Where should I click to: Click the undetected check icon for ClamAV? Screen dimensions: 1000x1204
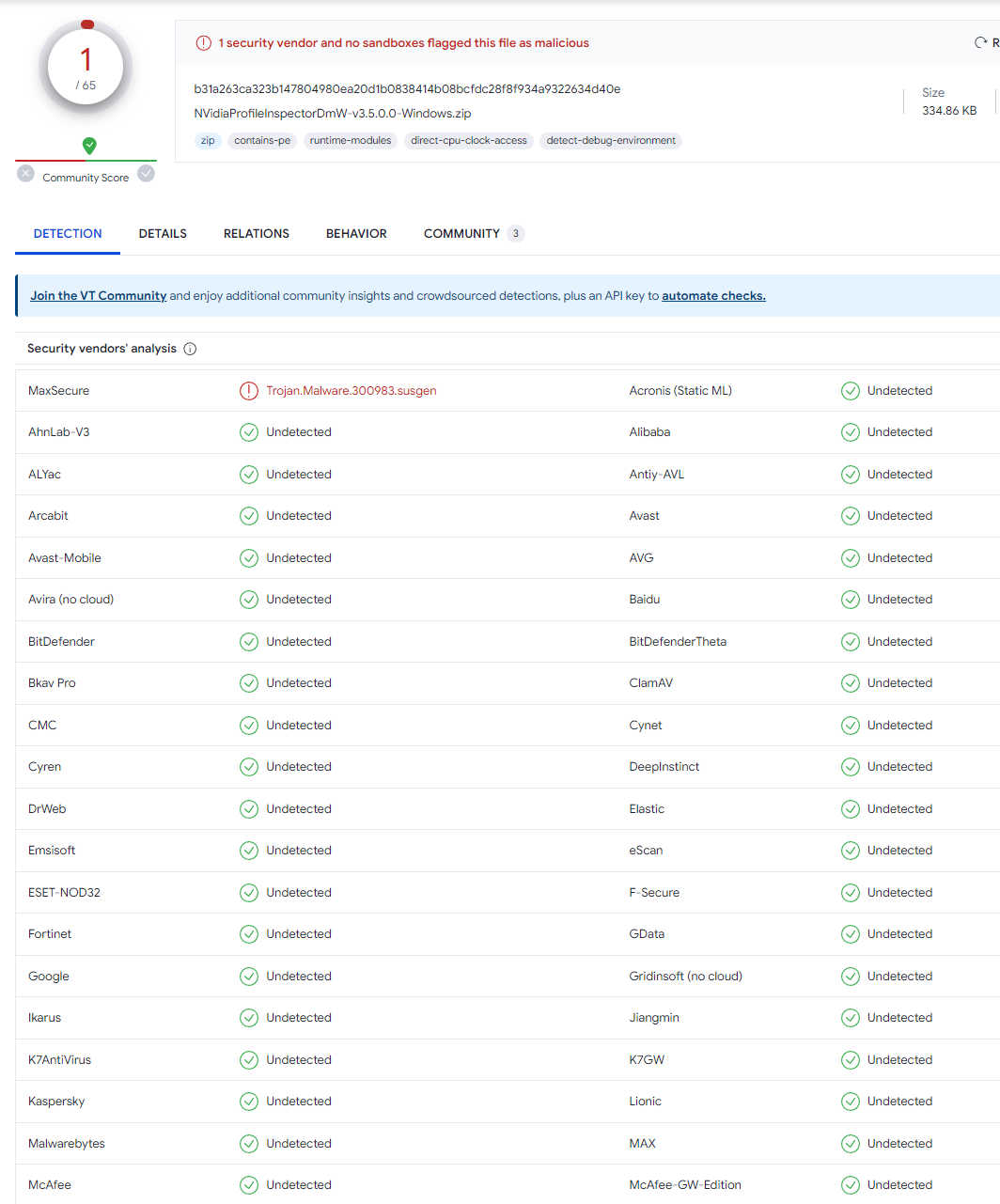pyautogui.click(x=850, y=683)
